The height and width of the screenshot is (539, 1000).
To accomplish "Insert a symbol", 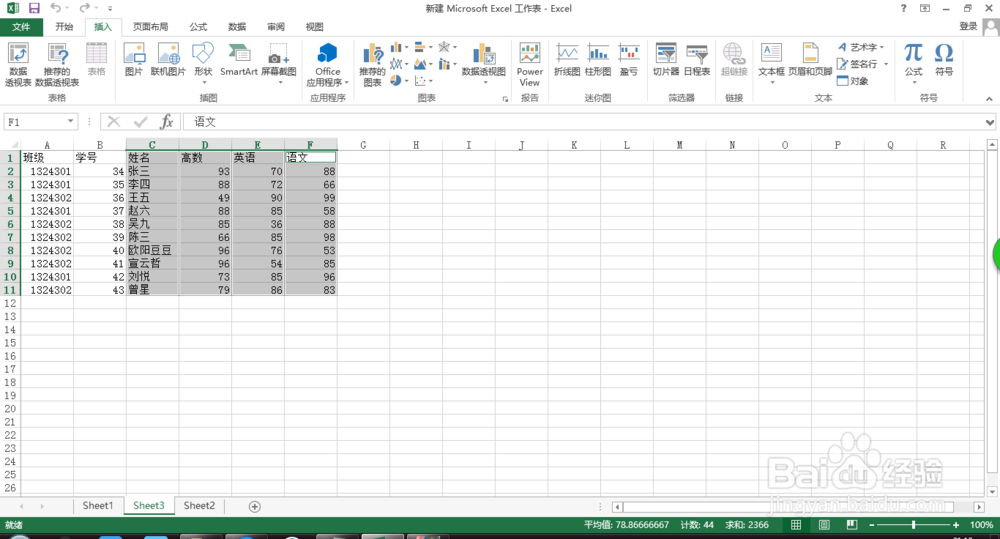I will (944, 59).
